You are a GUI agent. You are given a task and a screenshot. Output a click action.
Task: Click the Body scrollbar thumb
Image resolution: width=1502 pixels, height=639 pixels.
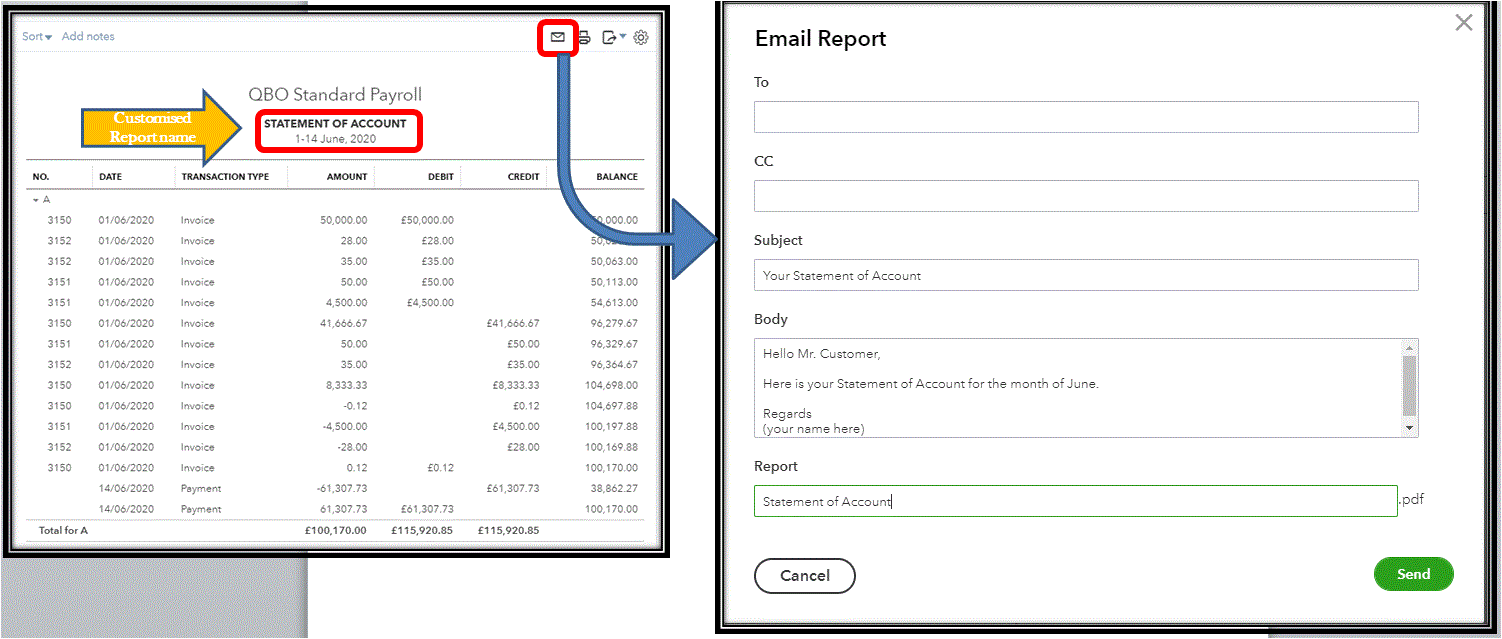pos(1410,386)
